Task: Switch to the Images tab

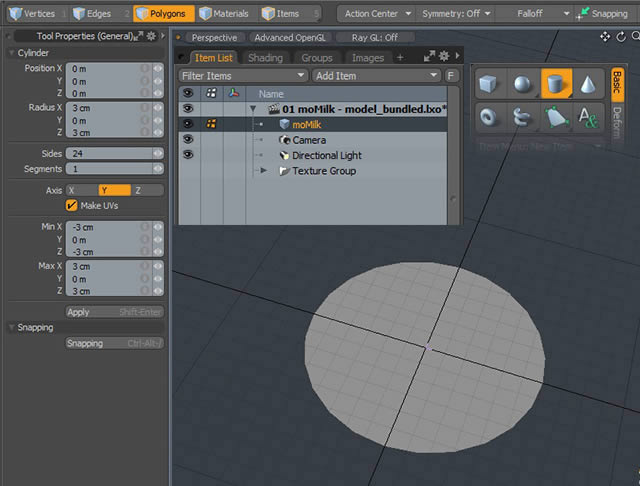Action: click(368, 58)
